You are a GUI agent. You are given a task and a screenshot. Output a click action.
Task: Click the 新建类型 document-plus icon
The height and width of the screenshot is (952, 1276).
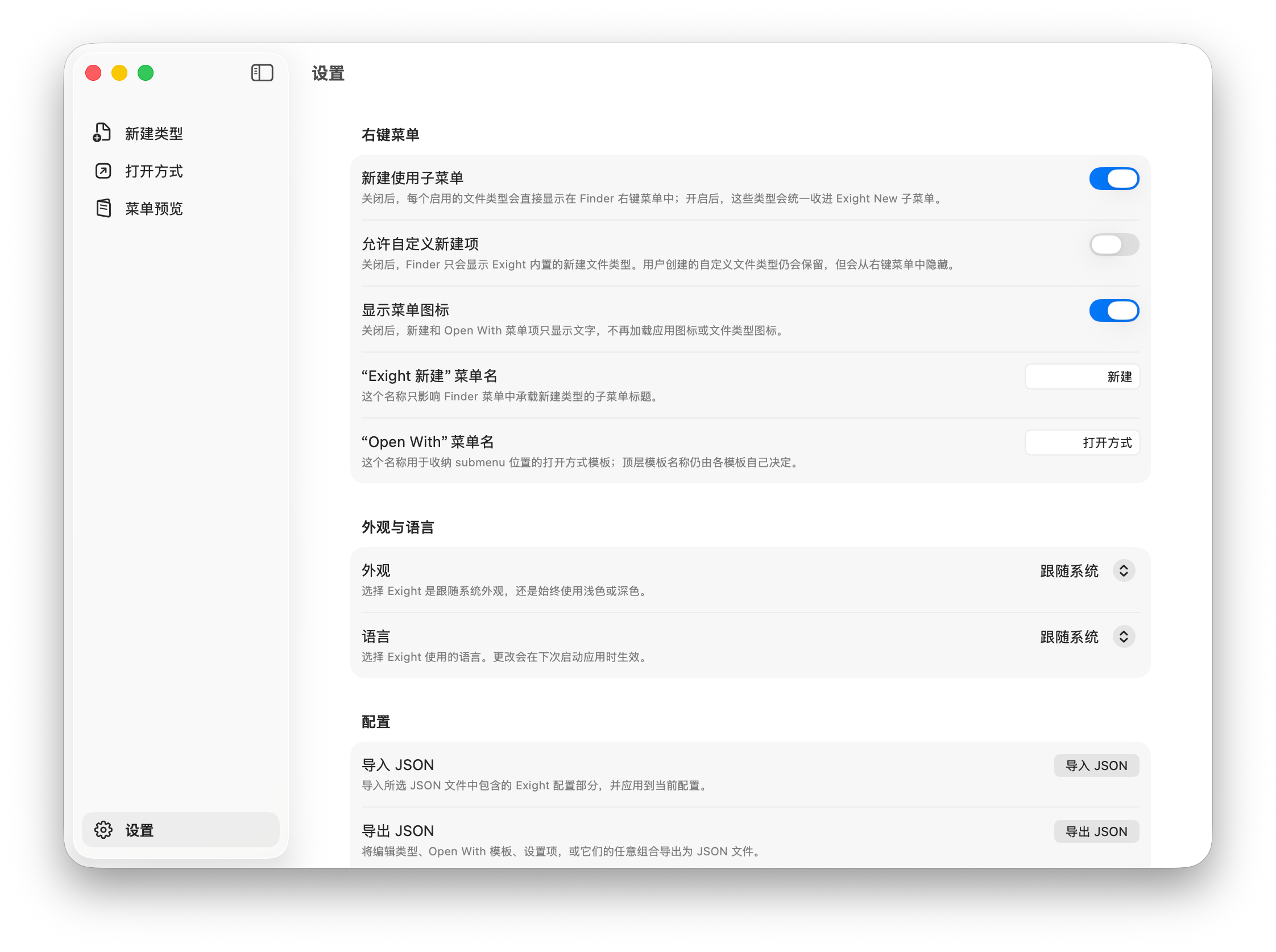pos(102,133)
